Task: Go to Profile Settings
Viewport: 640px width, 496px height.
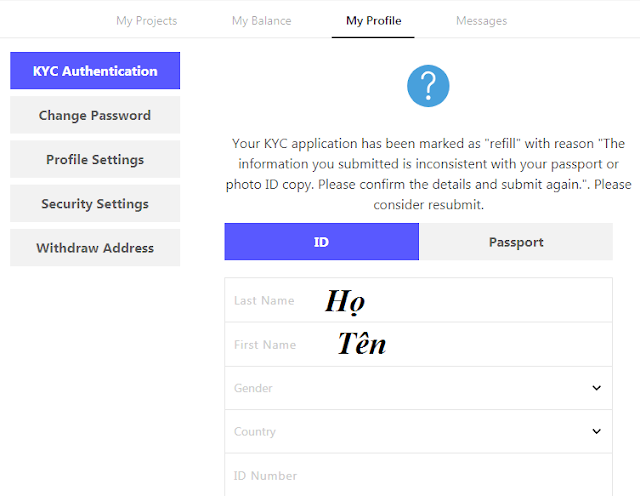Action: (95, 159)
